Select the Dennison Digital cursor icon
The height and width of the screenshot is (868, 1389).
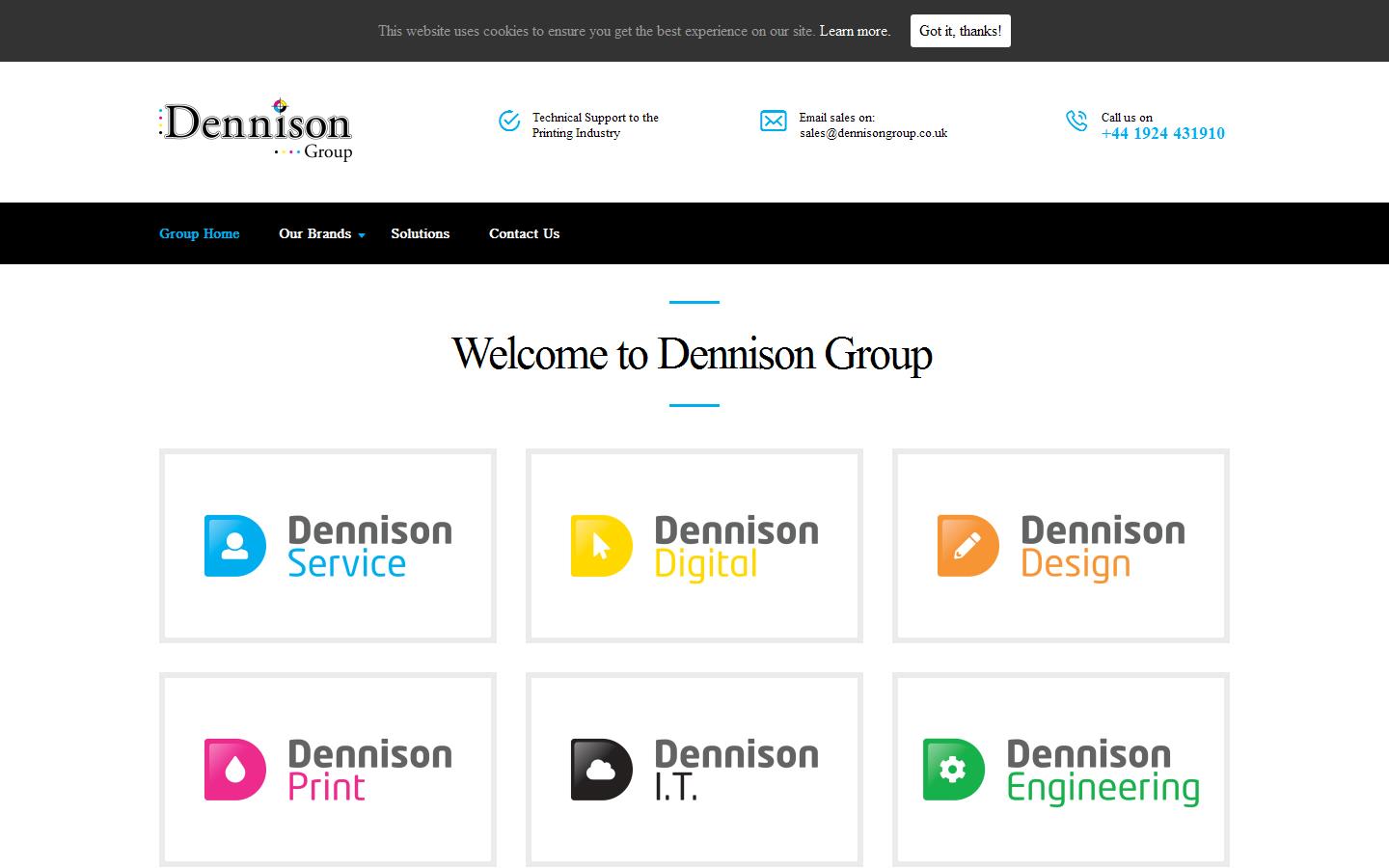tap(599, 545)
